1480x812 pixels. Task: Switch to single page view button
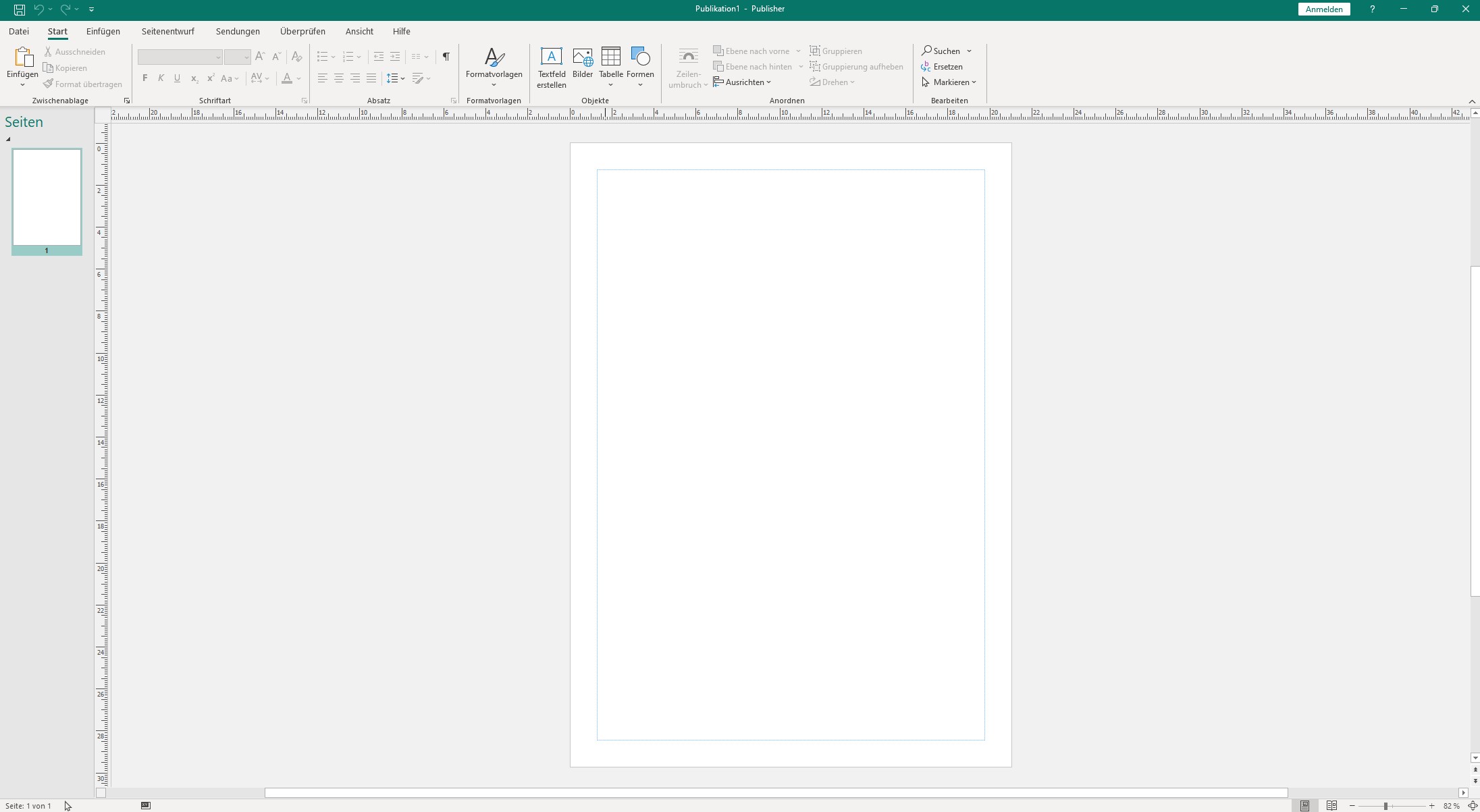pos(1304,805)
